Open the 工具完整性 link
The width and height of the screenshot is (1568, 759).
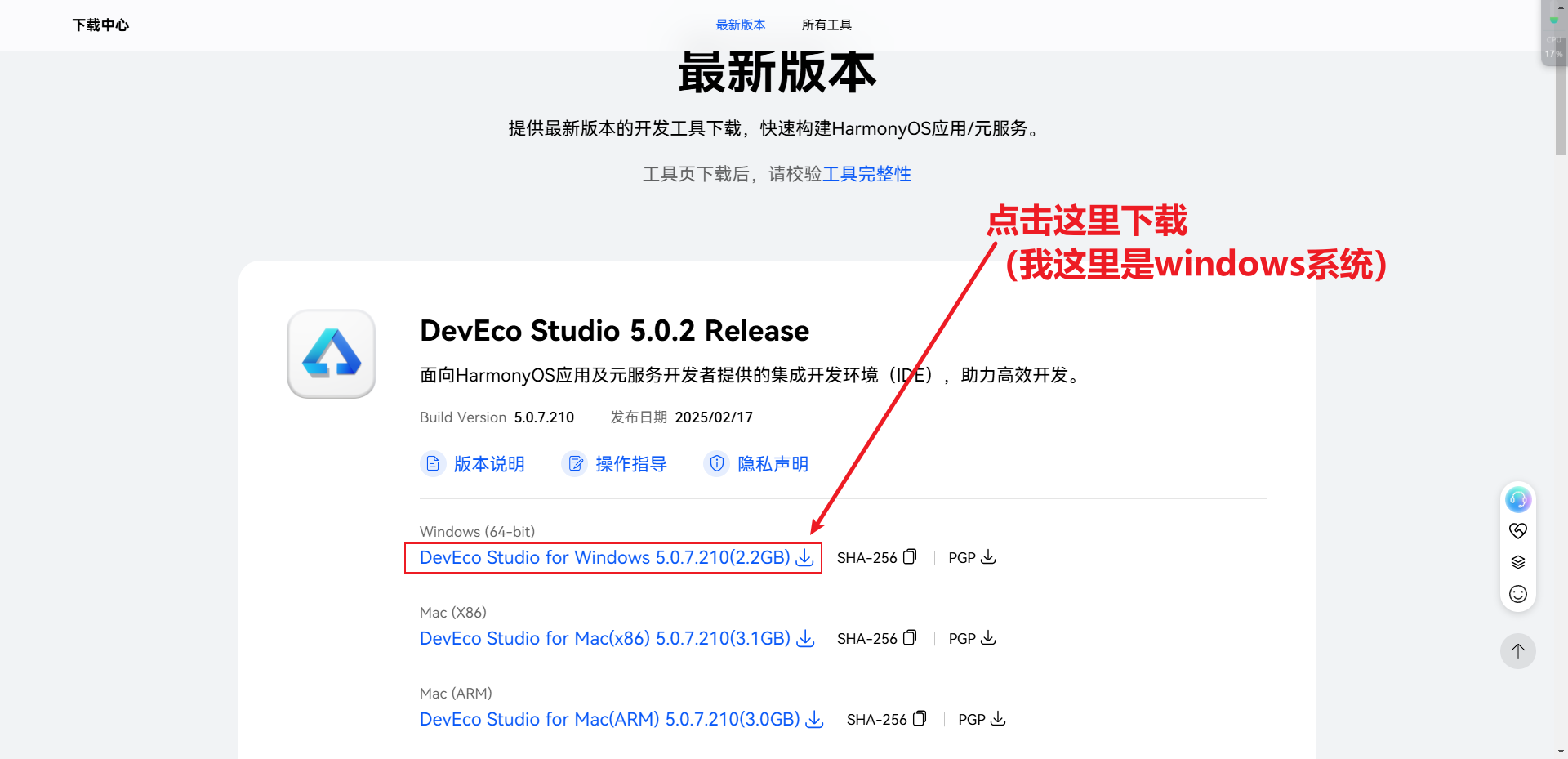866,174
